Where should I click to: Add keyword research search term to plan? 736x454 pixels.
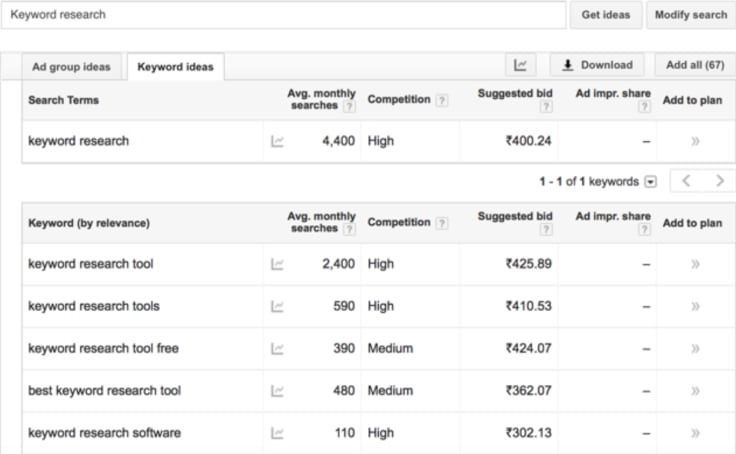tap(695, 141)
